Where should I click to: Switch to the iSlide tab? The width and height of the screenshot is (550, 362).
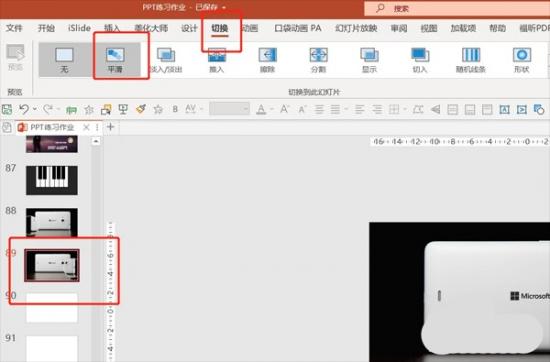(x=79, y=28)
